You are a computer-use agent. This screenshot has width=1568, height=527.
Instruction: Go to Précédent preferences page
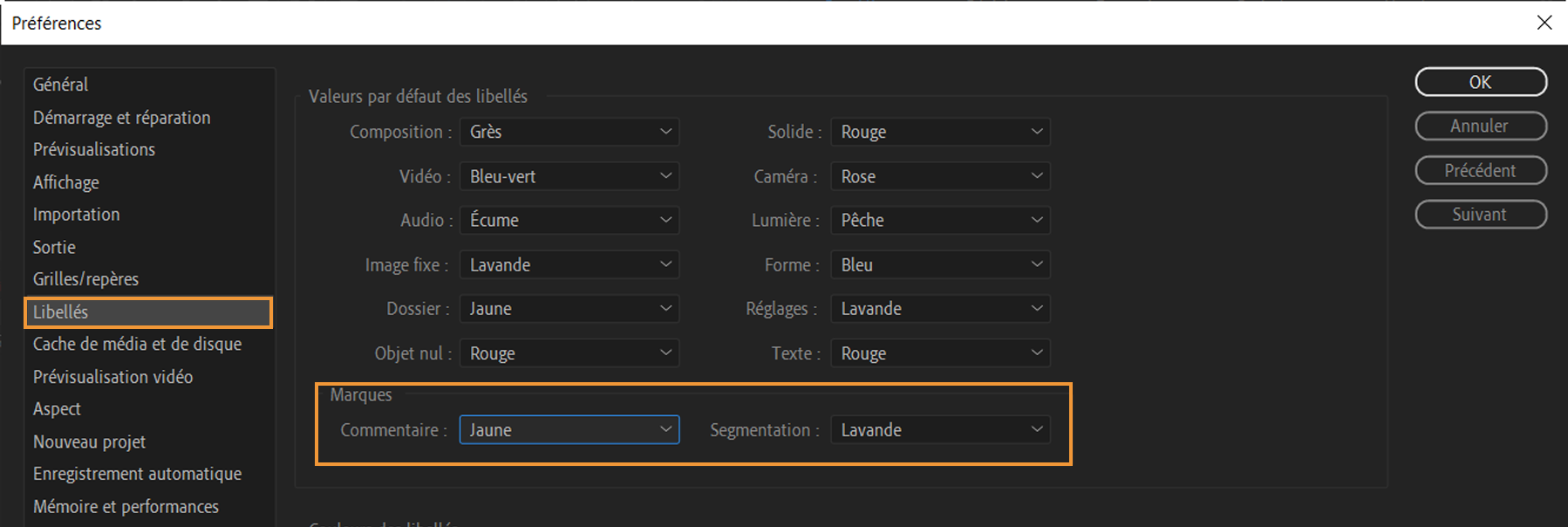coord(1480,170)
